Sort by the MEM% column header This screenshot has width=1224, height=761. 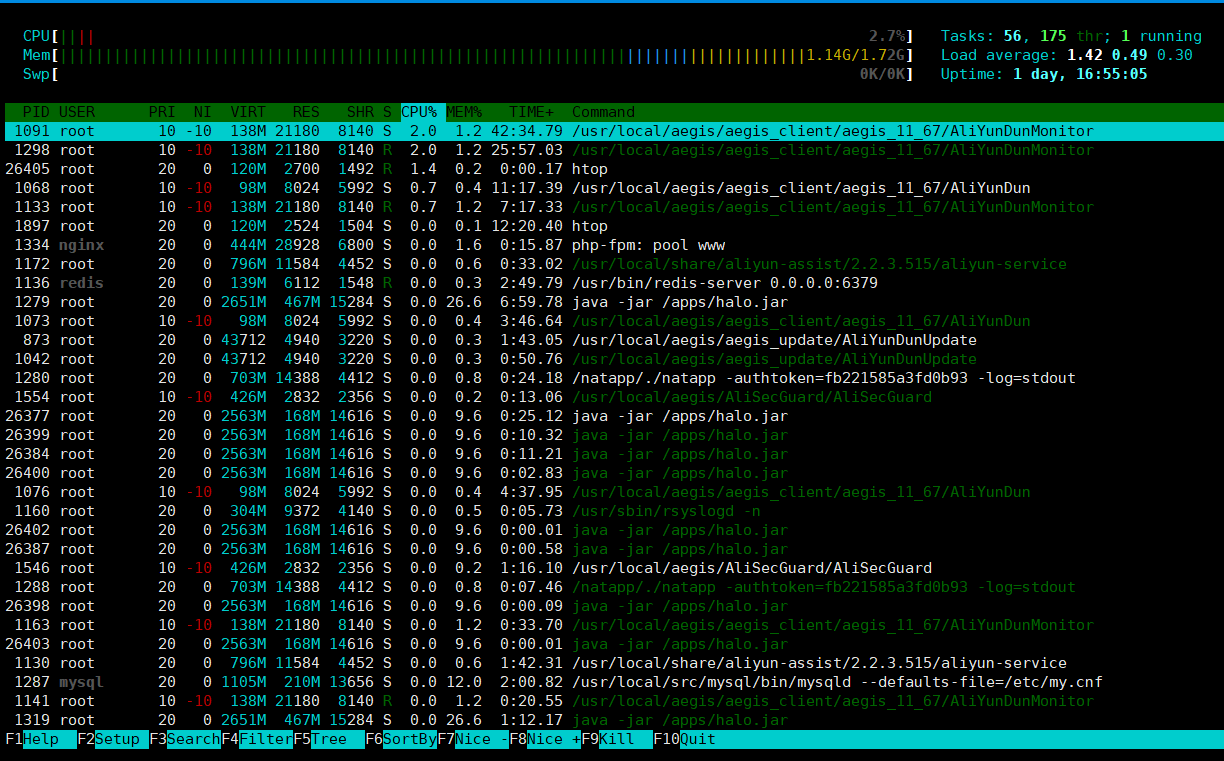464,112
